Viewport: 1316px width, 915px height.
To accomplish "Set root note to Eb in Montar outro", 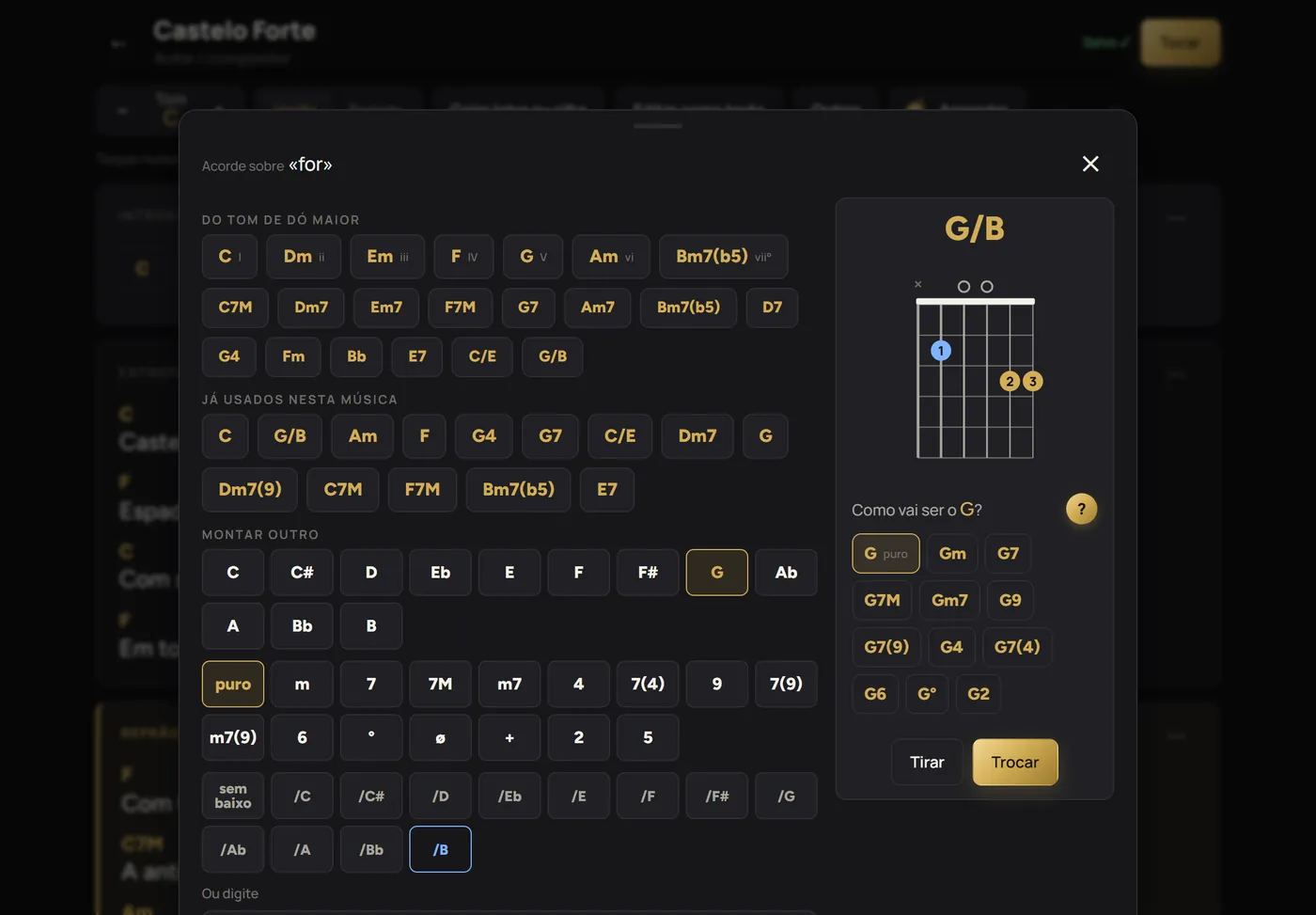I will click(440, 573).
